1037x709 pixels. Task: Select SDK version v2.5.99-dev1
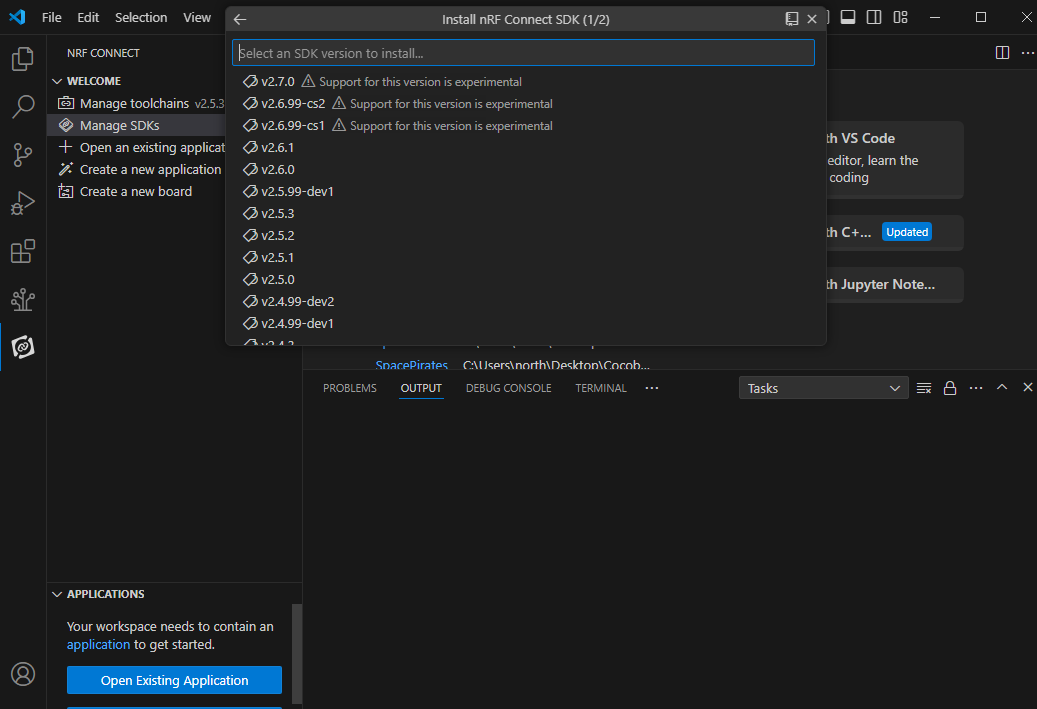tap(526, 191)
